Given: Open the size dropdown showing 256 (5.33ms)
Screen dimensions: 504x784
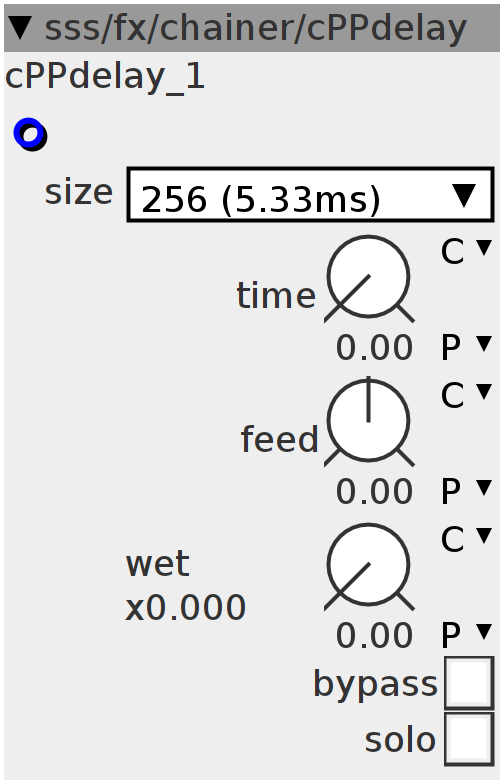Looking at the screenshot, I should click(x=310, y=195).
